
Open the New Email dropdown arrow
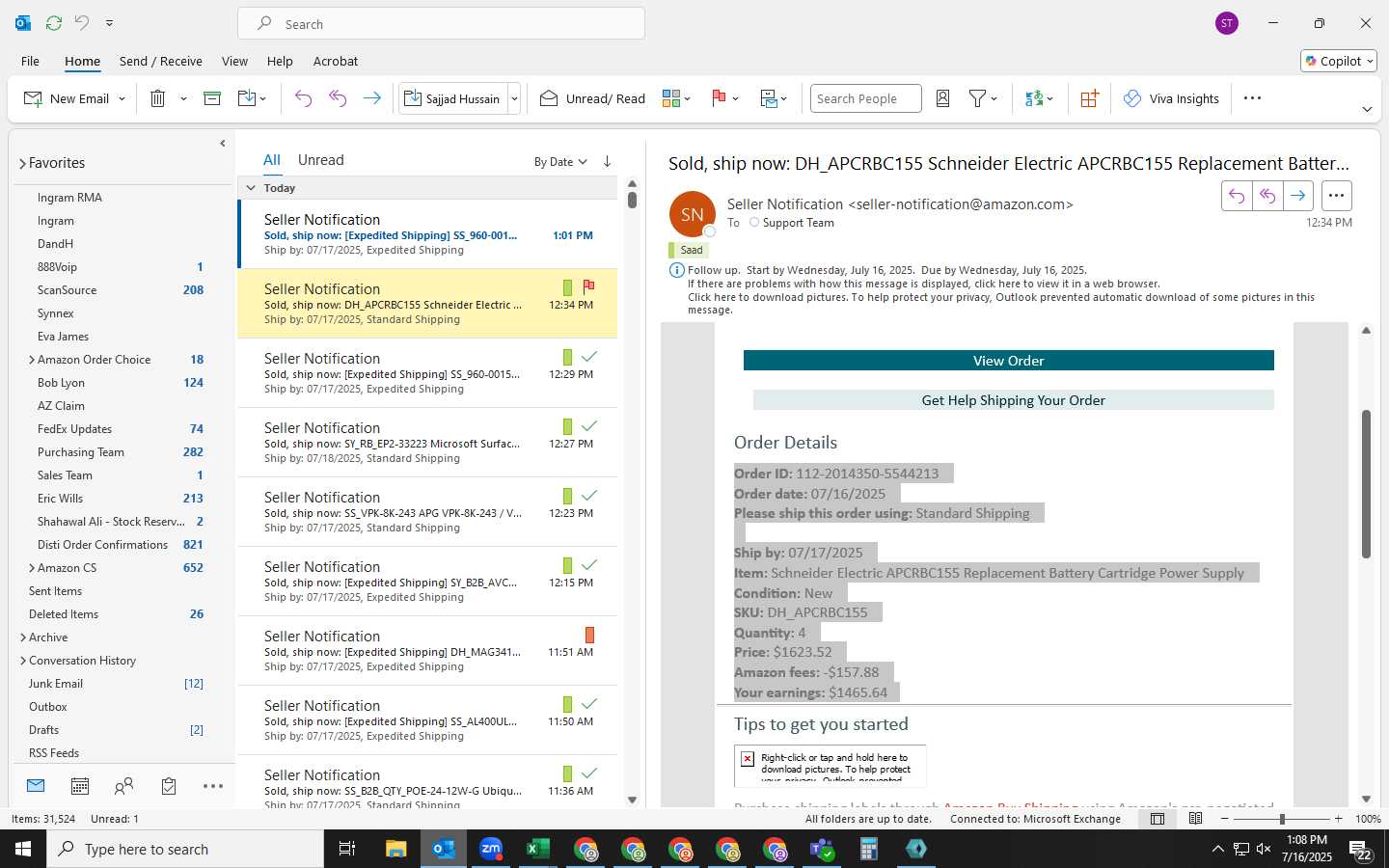pos(122,98)
